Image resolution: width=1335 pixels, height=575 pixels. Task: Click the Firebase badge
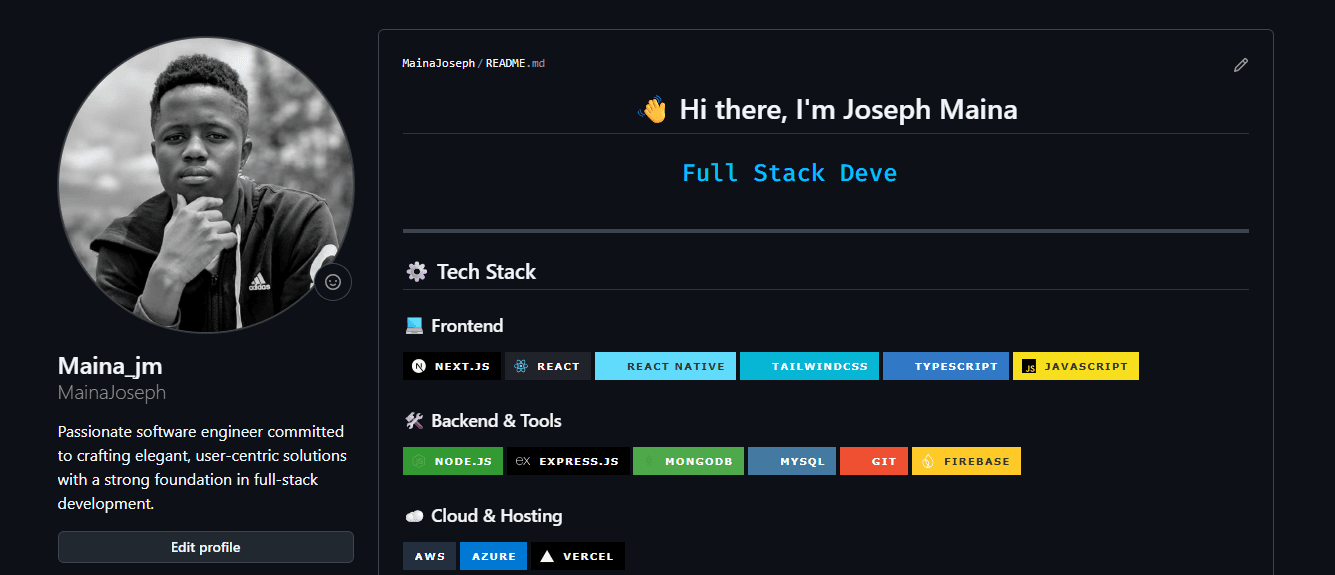click(x=966, y=461)
